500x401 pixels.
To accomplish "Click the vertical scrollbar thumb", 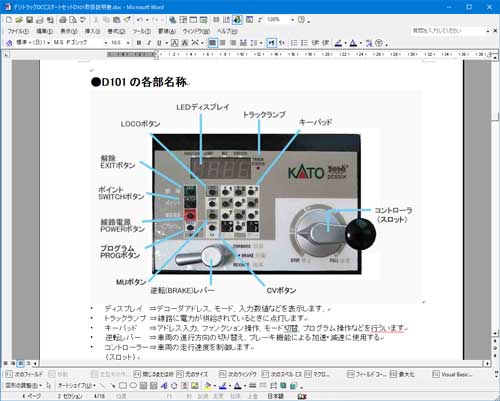I will click(x=495, y=116).
